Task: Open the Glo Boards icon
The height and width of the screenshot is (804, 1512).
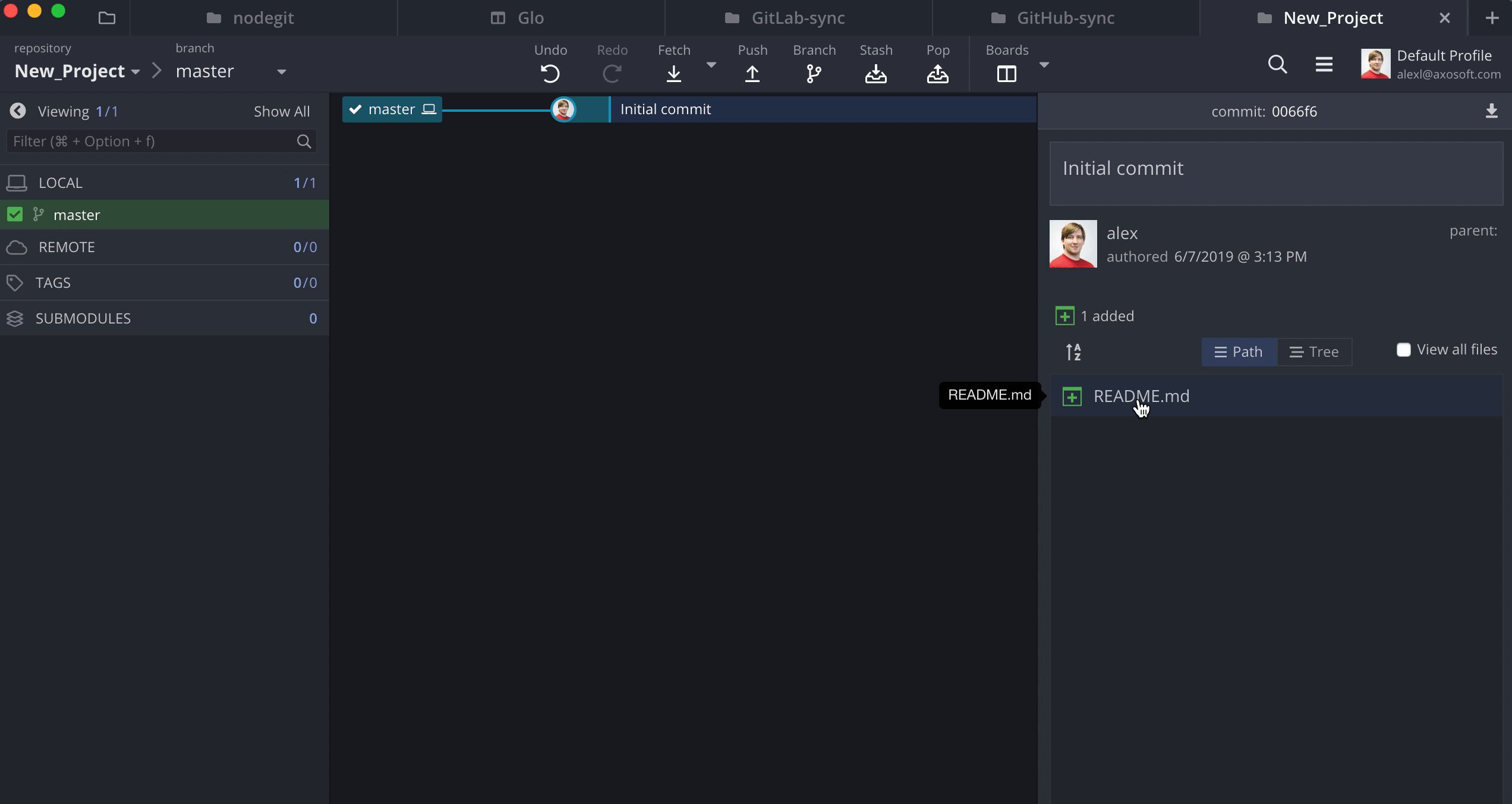Action: 1006,74
